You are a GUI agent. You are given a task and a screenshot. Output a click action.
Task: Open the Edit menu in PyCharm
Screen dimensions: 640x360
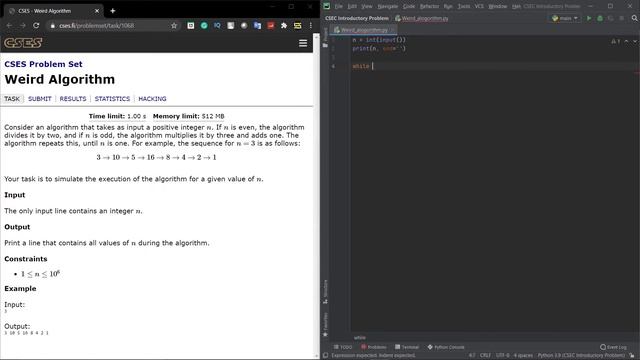coord(352,6)
